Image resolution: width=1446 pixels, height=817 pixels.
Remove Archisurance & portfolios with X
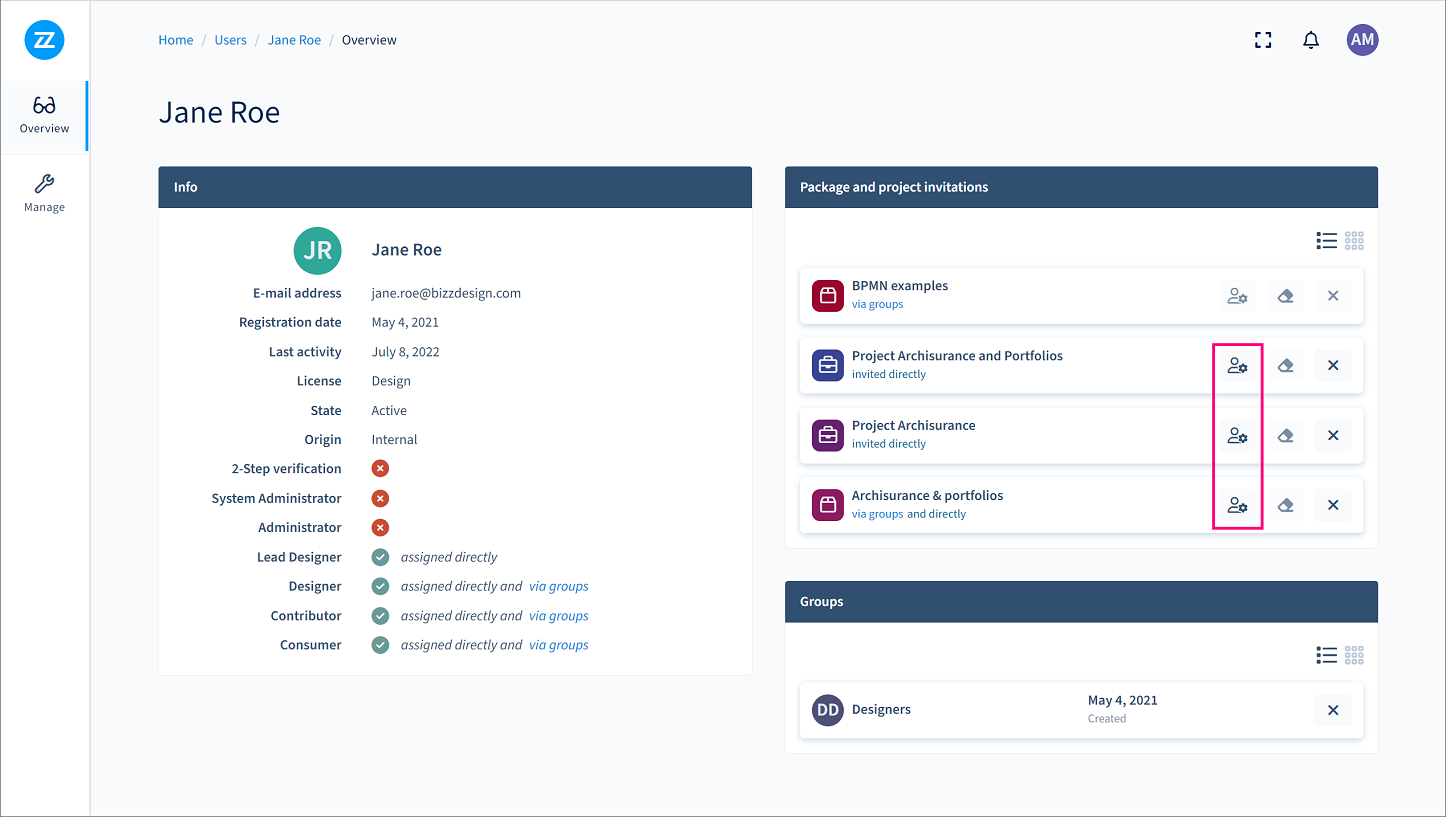click(1333, 506)
